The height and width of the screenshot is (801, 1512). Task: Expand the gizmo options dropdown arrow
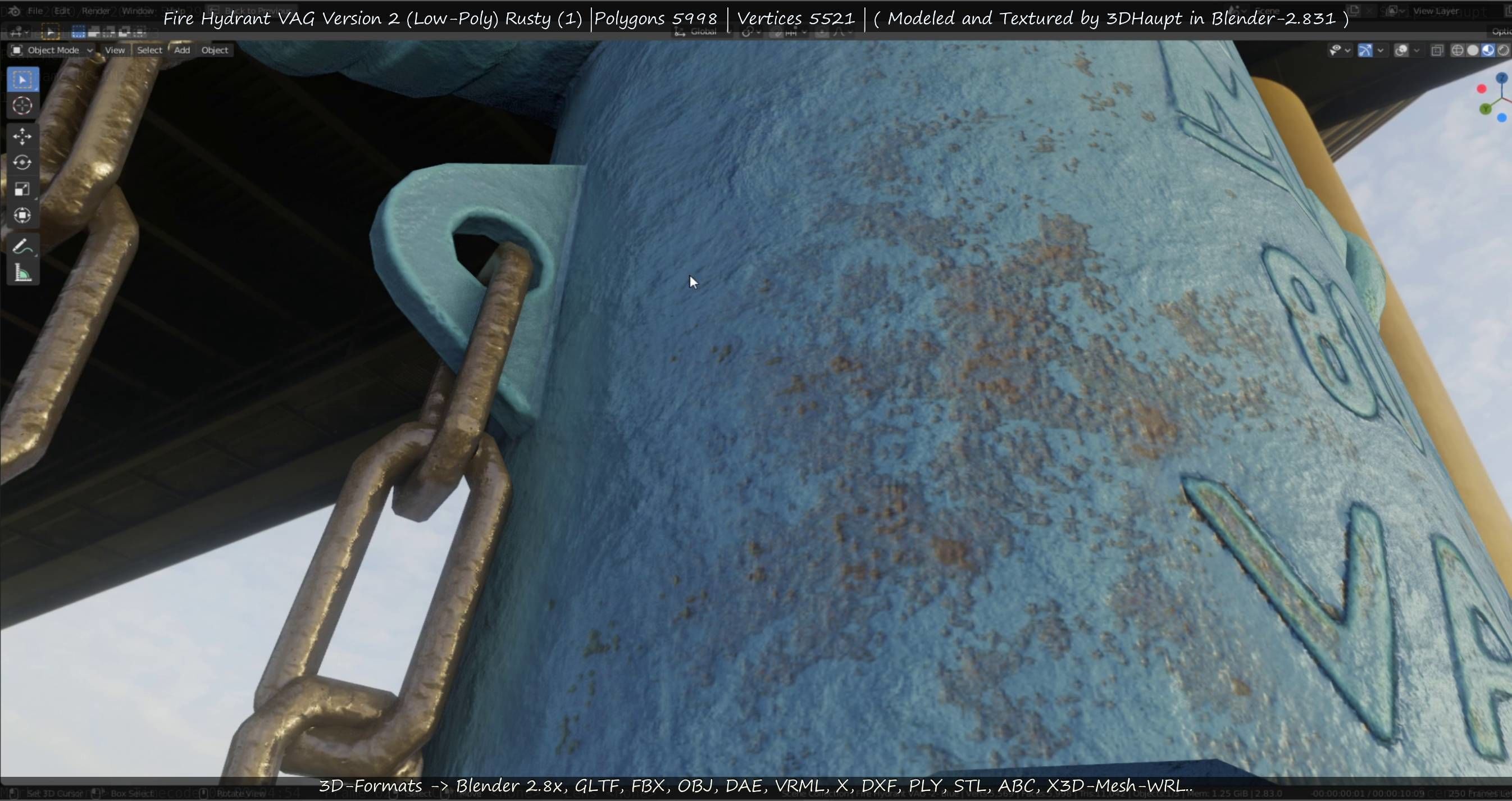click(1381, 51)
